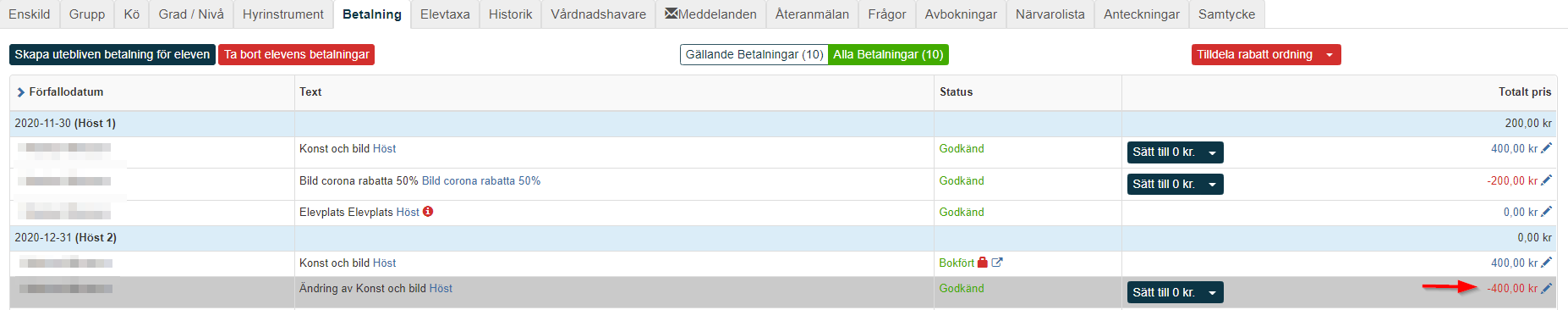
Task: Edit the 0,00 kr Elevplats price pencil
Action: 1546,212
